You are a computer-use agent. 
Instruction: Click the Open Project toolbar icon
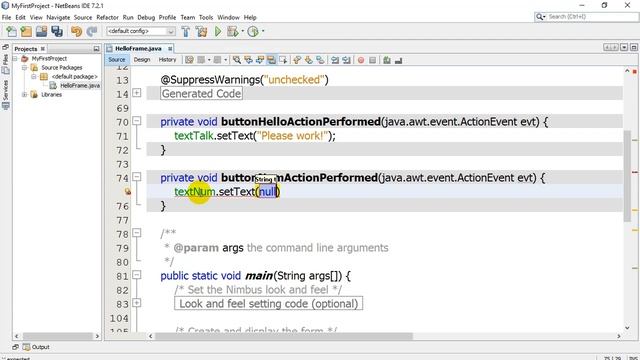(x=41, y=31)
